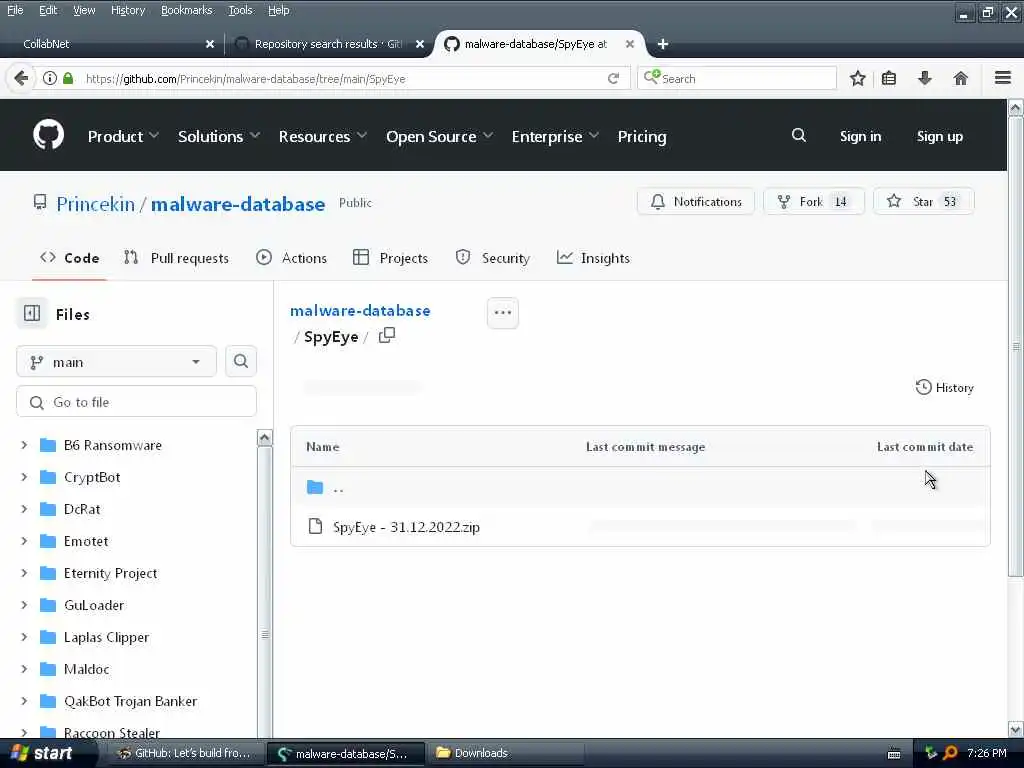Open the Windows start button
Image resolution: width=1024 pixels, height=768 pixels.
coord(42,753)
